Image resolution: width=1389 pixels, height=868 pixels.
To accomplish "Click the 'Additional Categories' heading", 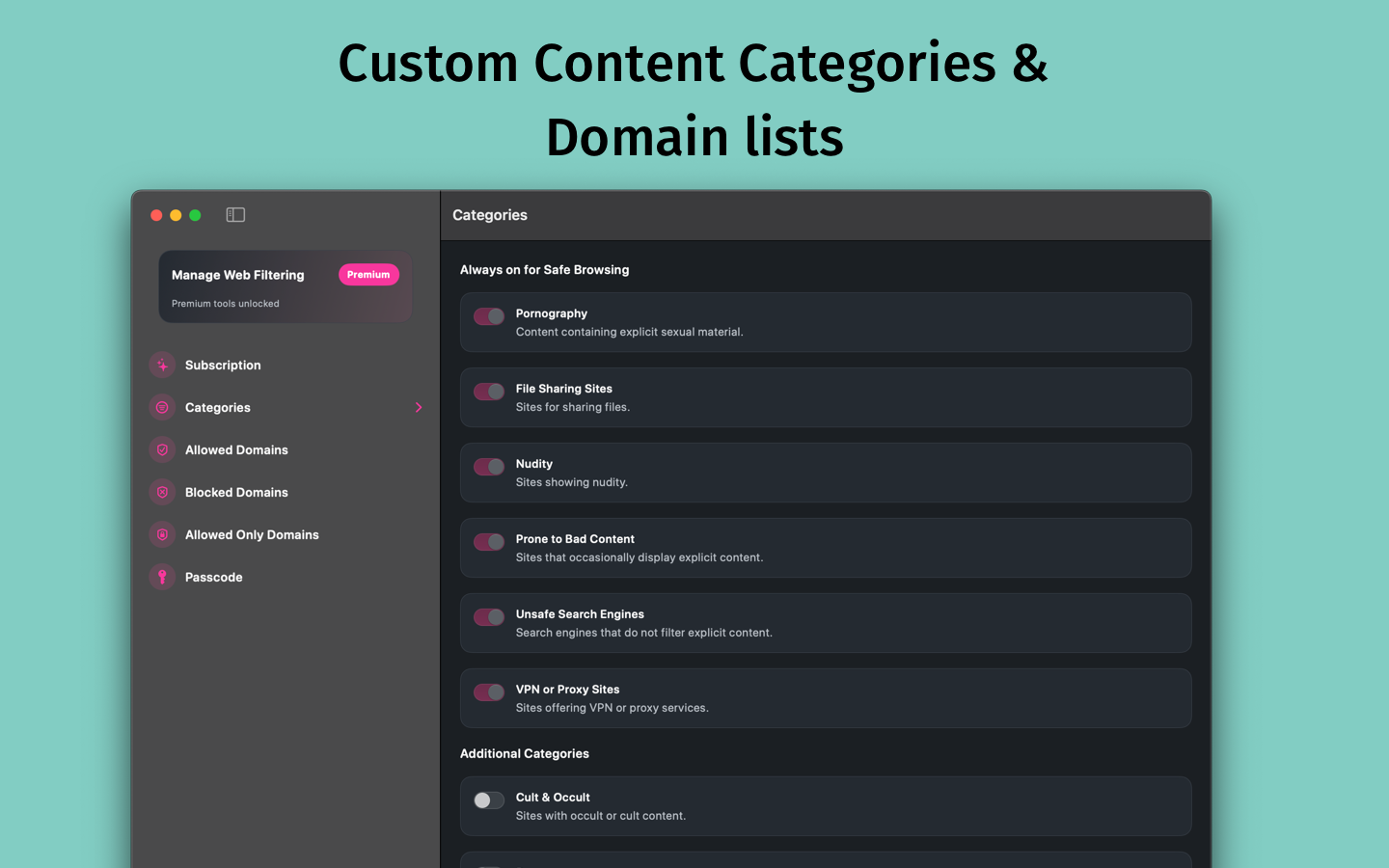I will [525, 754].
